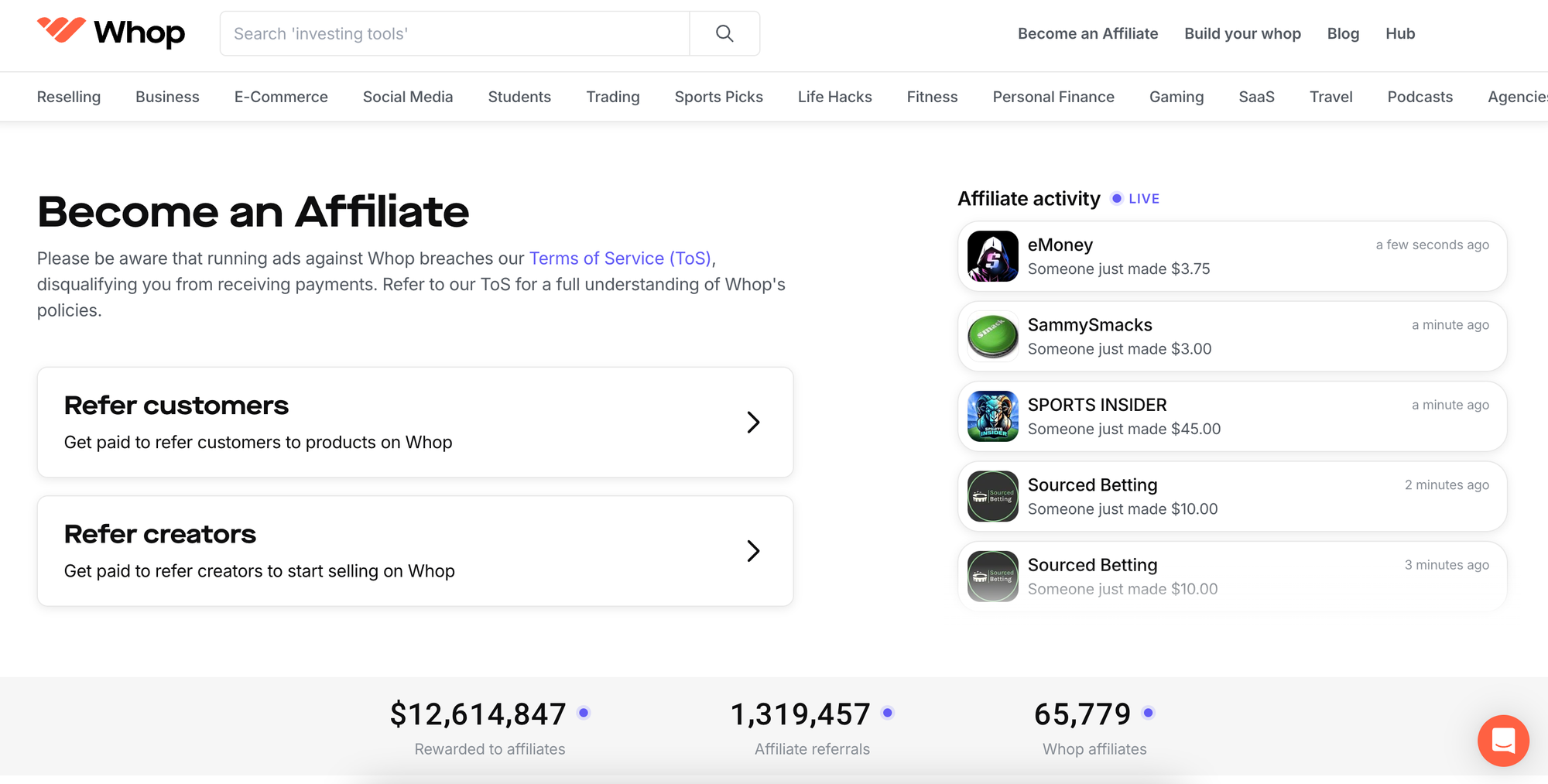Viewport: 1548px width, 784px height.
Task: Click the SammySmacks avatar icon
Action: tap(992, 336)
